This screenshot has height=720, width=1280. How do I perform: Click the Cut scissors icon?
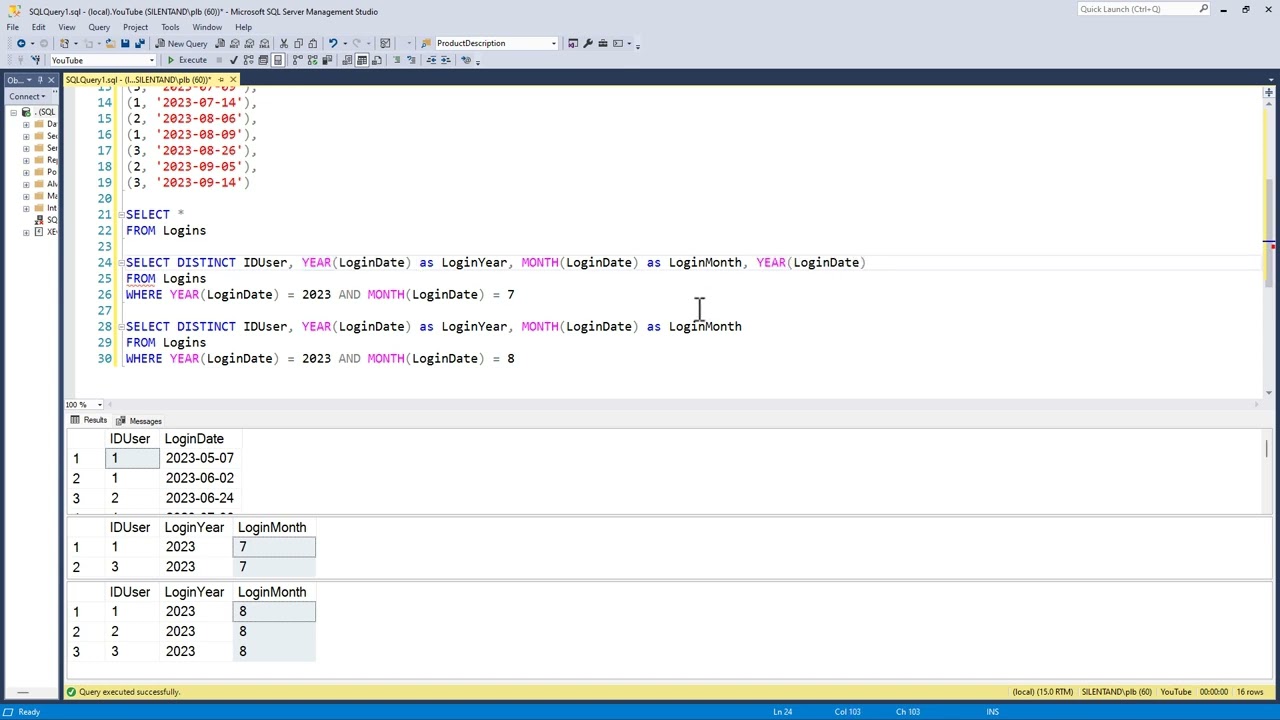[x=284, y=43]
